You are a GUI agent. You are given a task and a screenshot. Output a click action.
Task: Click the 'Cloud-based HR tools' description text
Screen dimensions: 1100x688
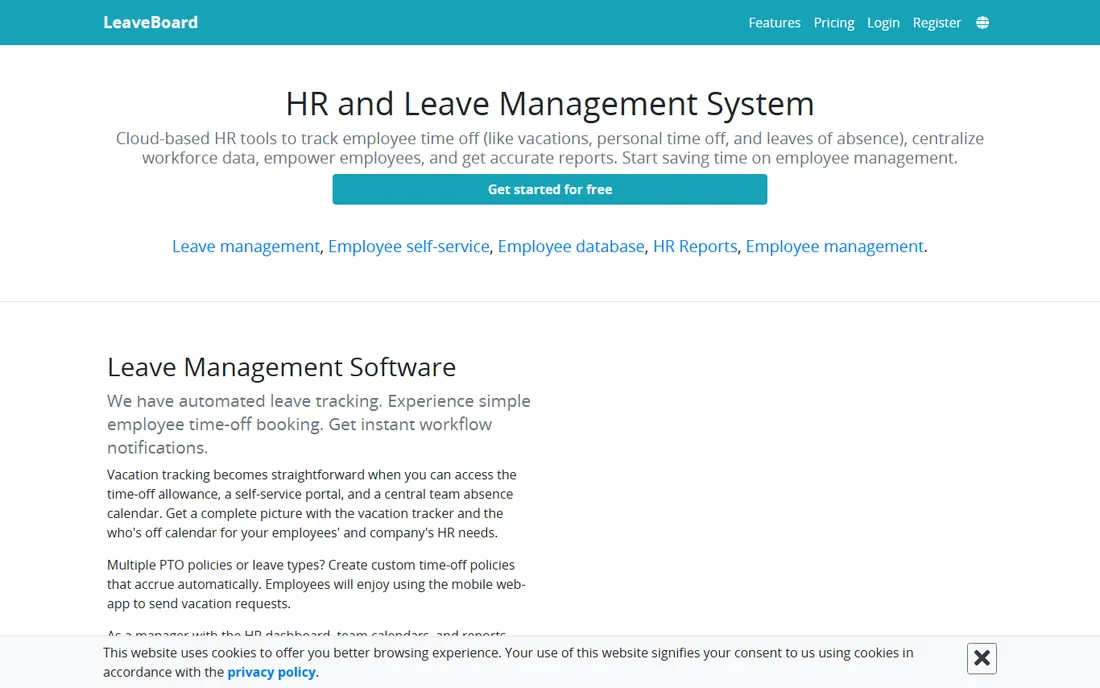tap(549, 148)
